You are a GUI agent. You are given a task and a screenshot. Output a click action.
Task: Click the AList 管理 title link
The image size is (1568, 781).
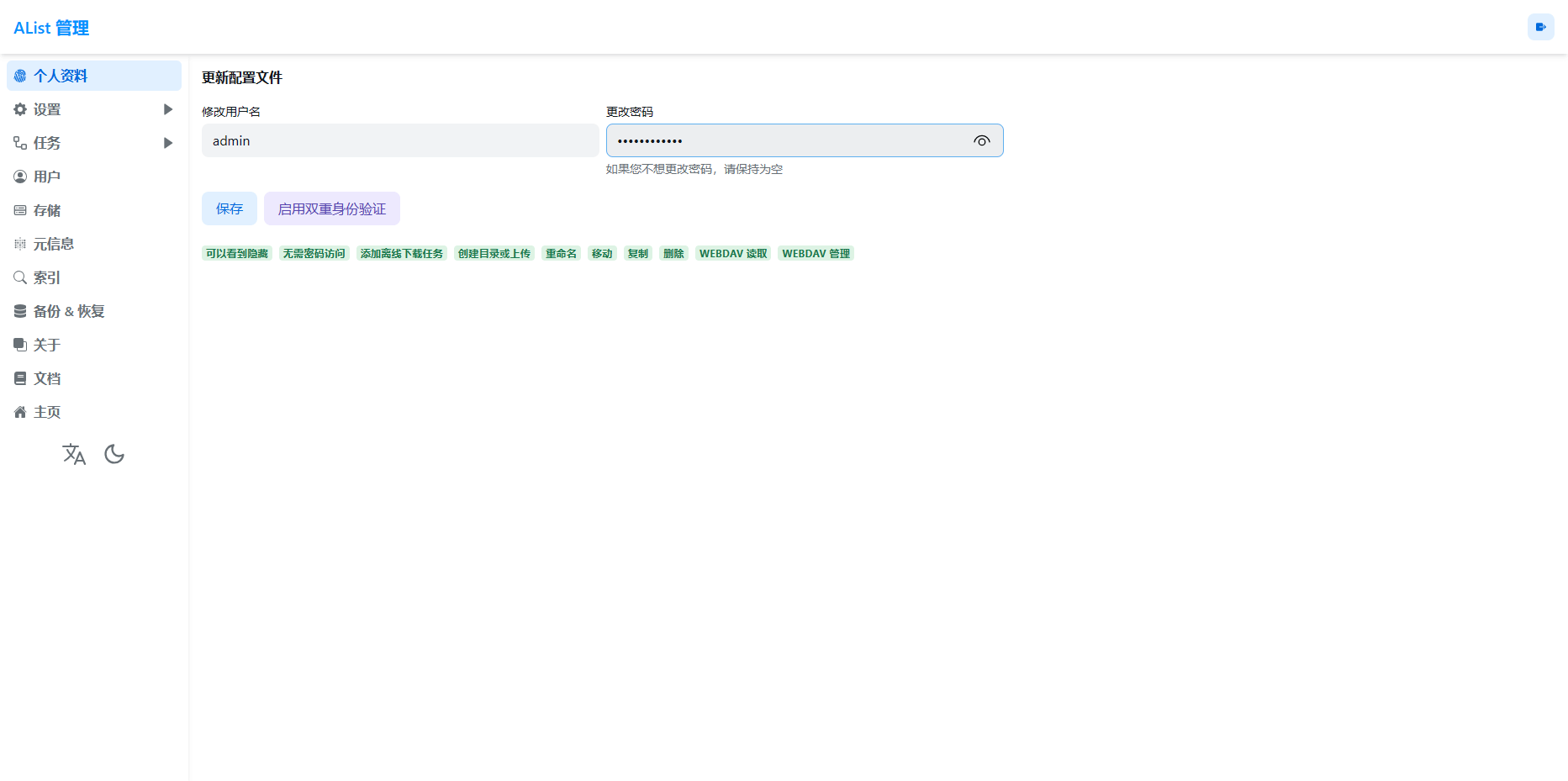pos(51,28)
